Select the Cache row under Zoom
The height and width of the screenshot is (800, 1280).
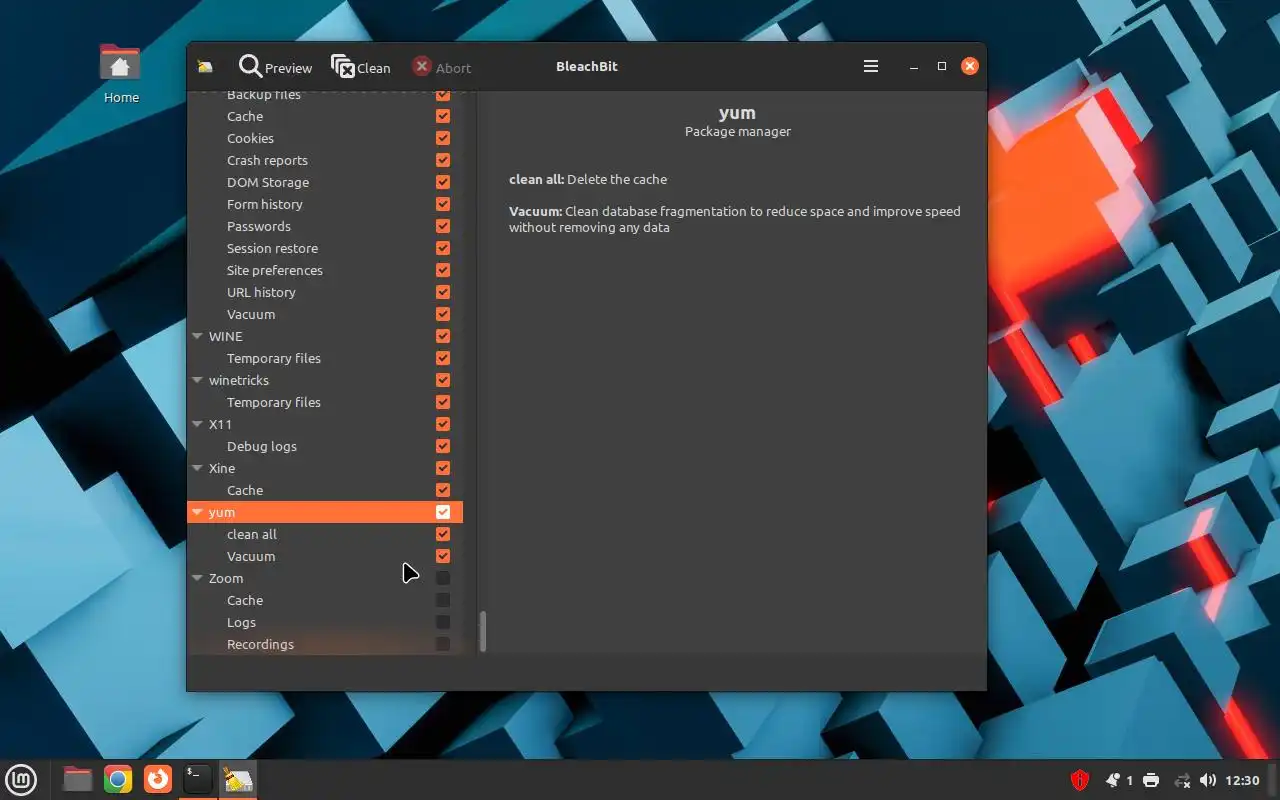(325, 600)
